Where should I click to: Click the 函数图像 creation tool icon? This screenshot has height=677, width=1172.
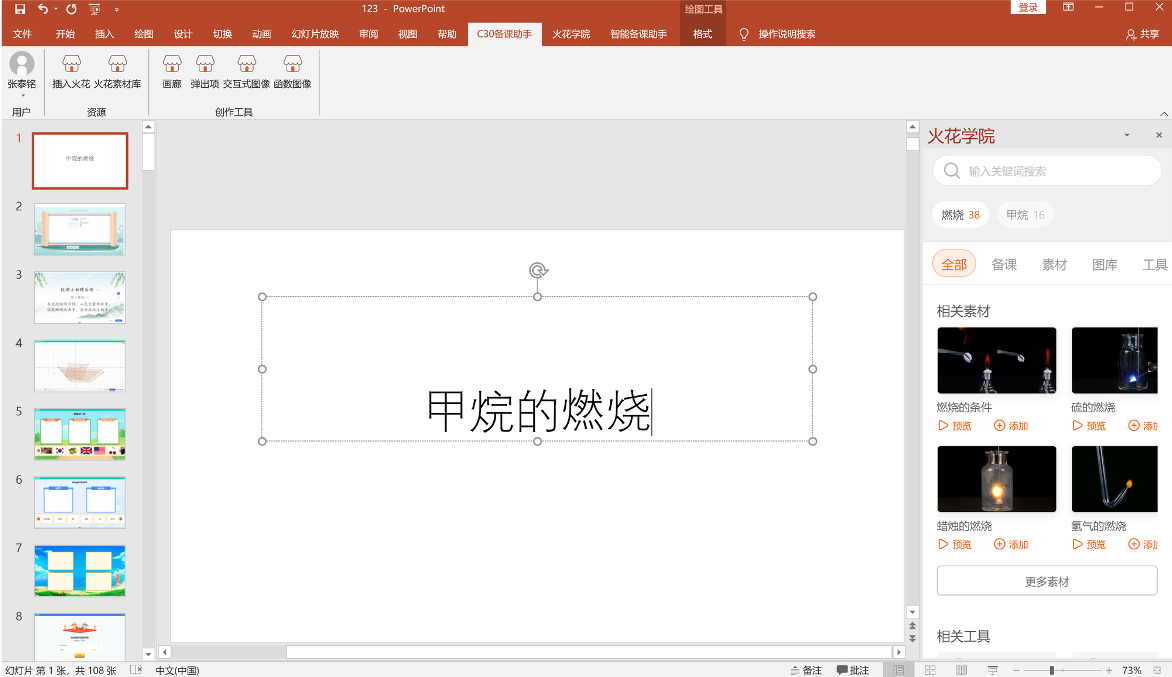tap(292, 72)
